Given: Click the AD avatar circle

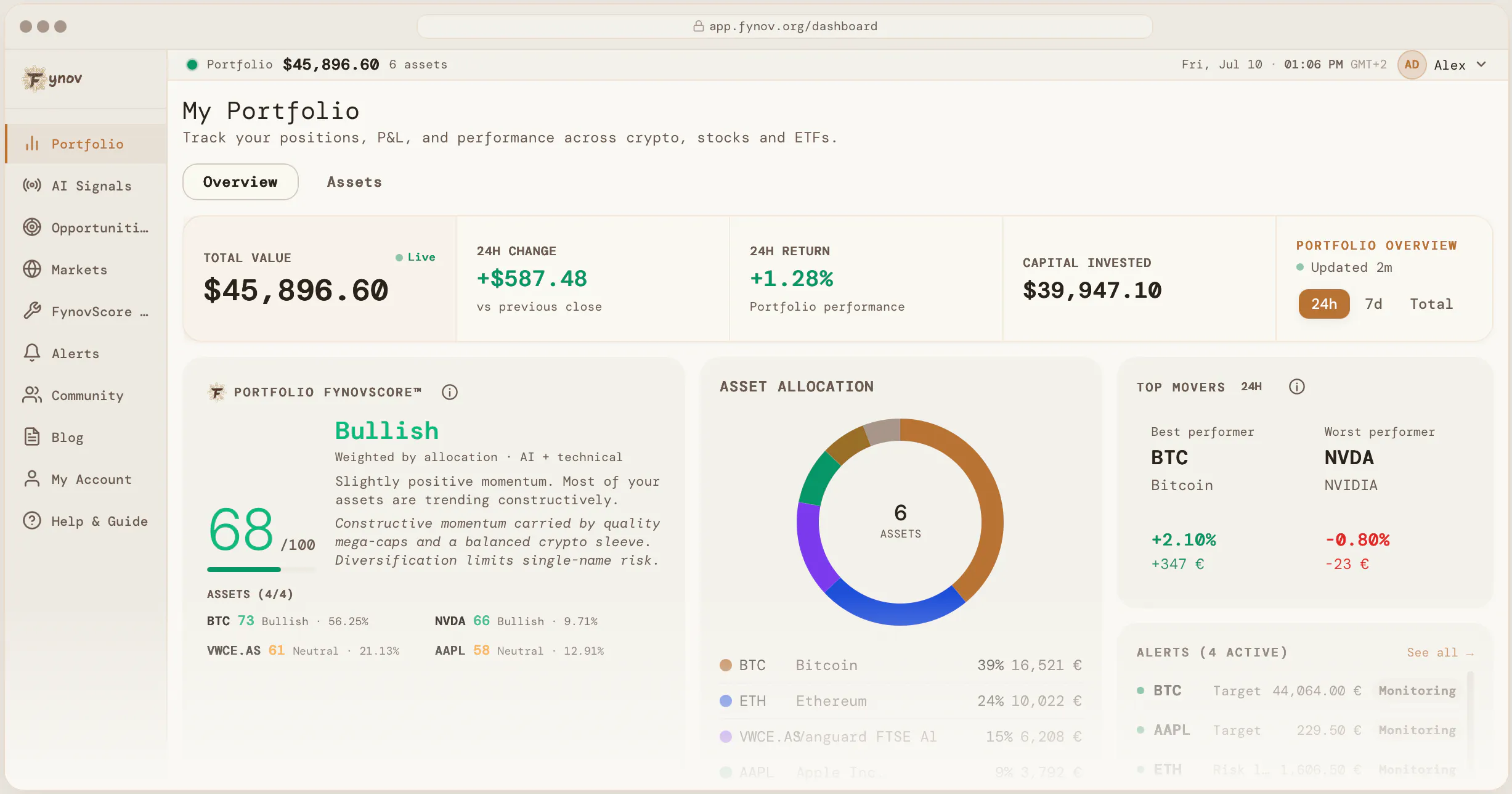Looking at the screenshot, I should click(1412, 65).
